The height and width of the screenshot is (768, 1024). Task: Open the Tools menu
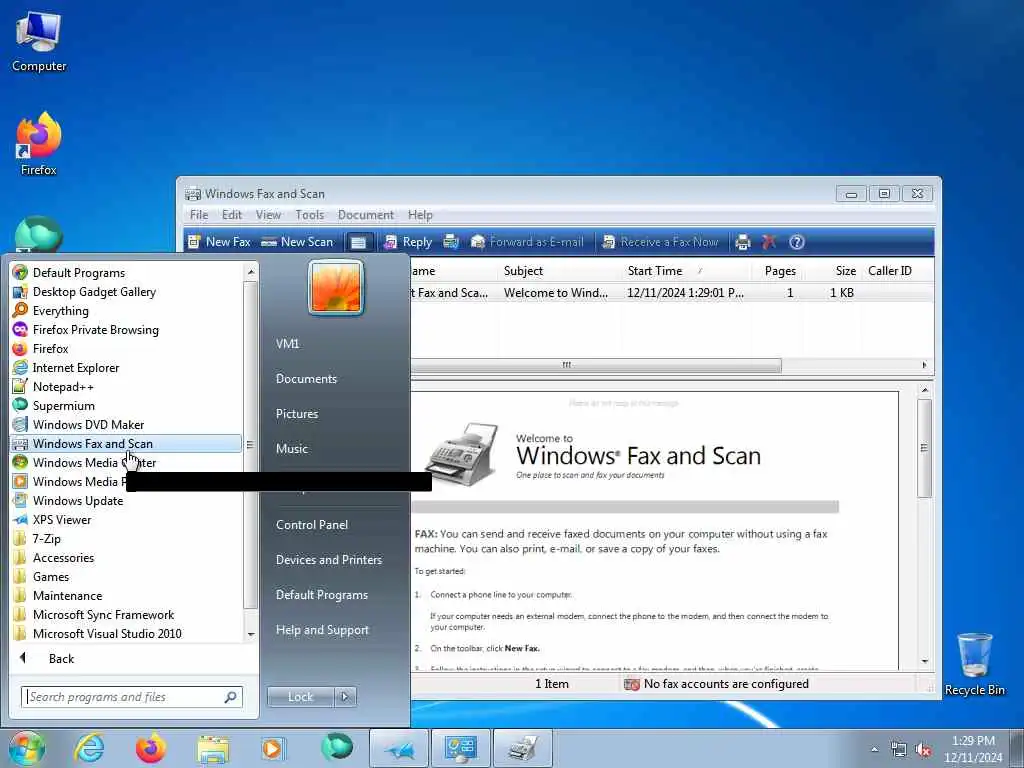[x=310, y=215]
